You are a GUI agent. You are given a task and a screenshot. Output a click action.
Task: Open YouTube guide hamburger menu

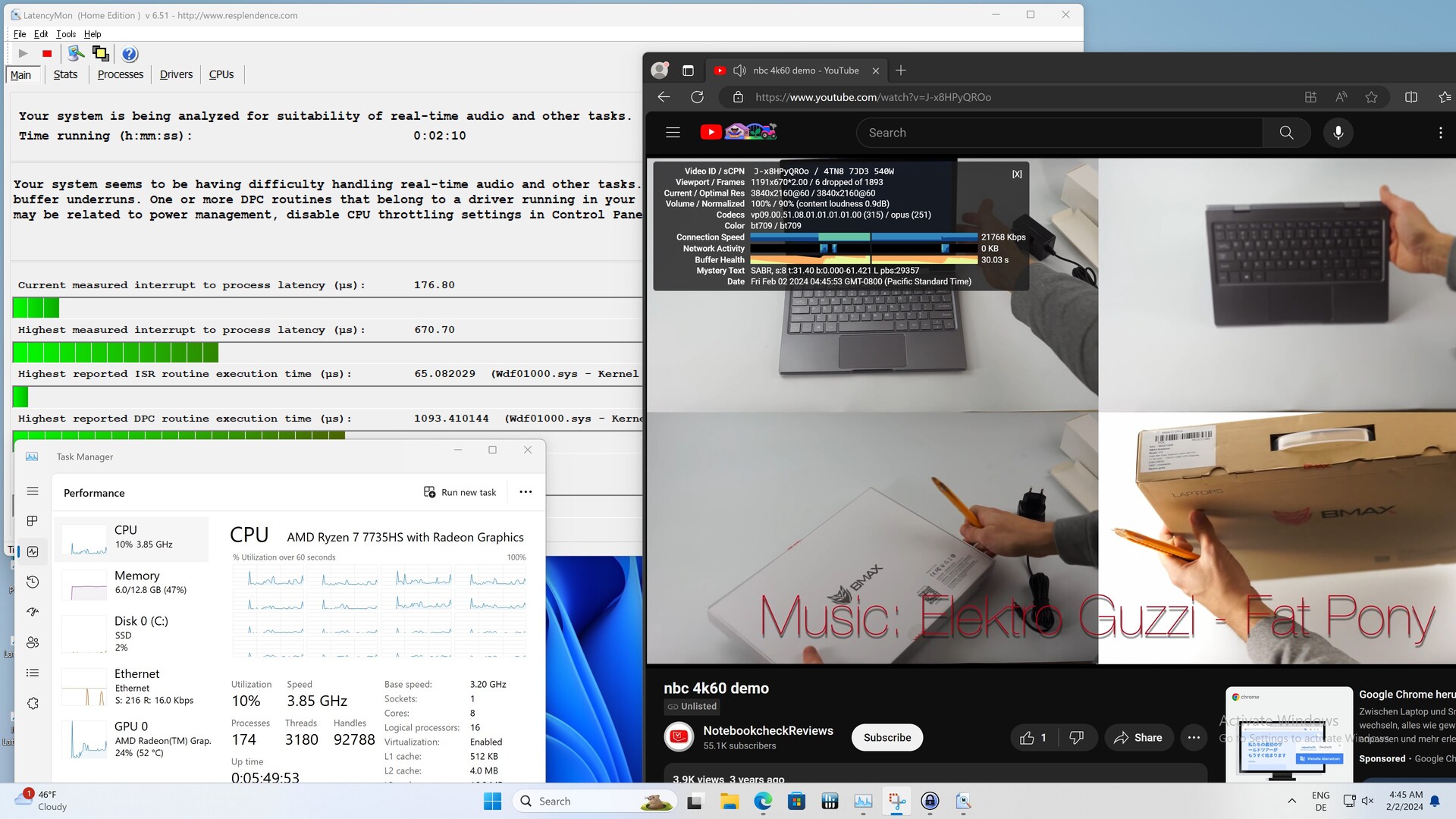(x=673, y=133)
